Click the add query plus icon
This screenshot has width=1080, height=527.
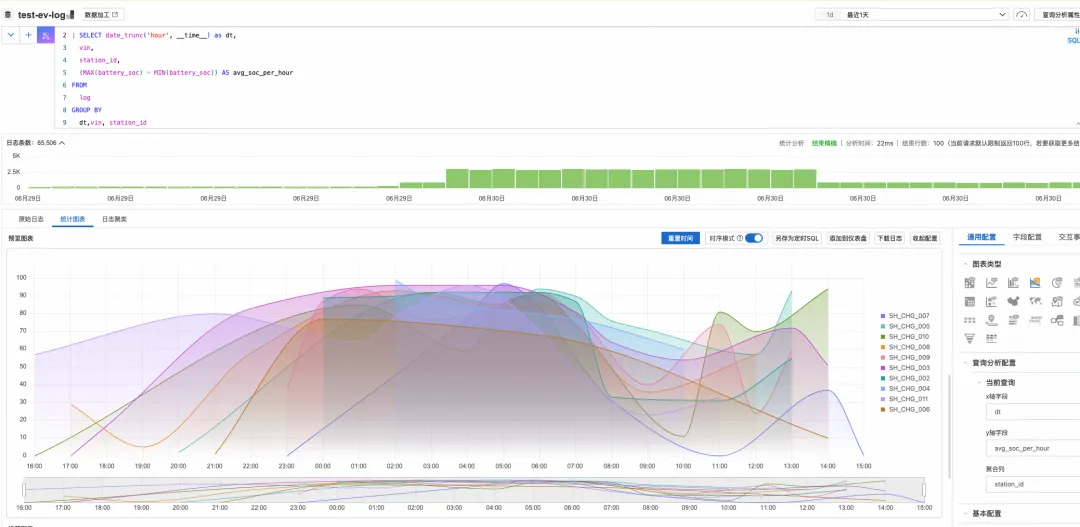tap(28, 35)
